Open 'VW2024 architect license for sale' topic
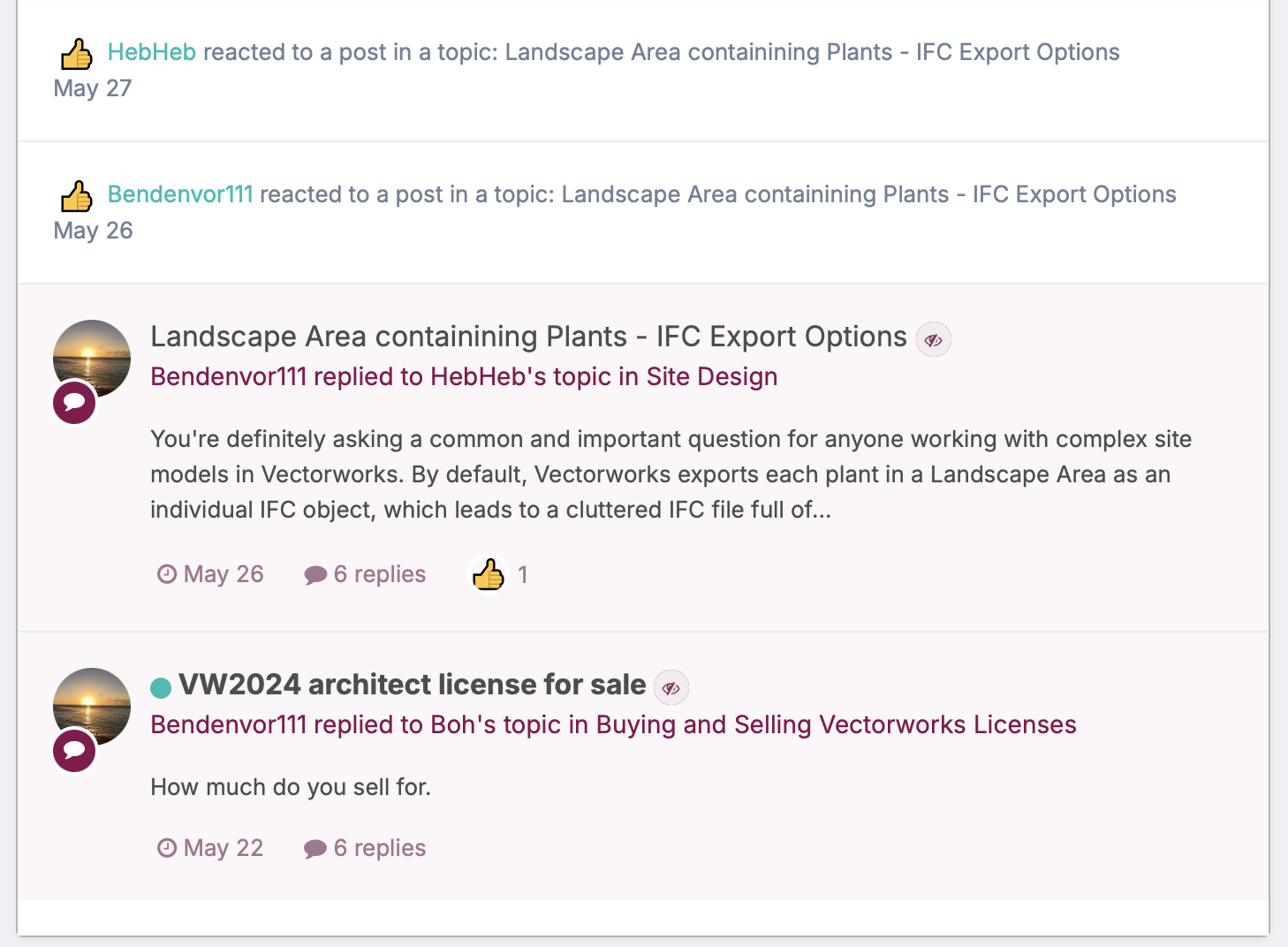The height and width of the screenshot is (947, 1288). [413, 685]
